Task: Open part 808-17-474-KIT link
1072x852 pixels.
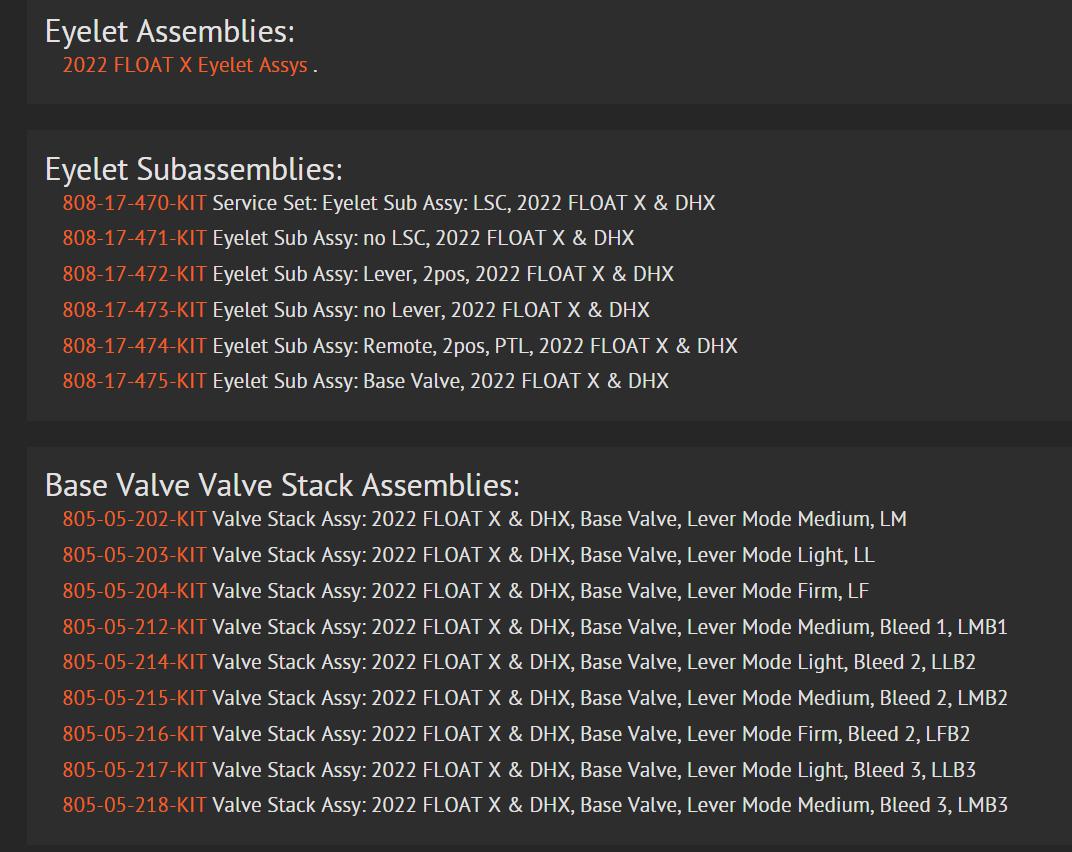Action: pos(134,346)
